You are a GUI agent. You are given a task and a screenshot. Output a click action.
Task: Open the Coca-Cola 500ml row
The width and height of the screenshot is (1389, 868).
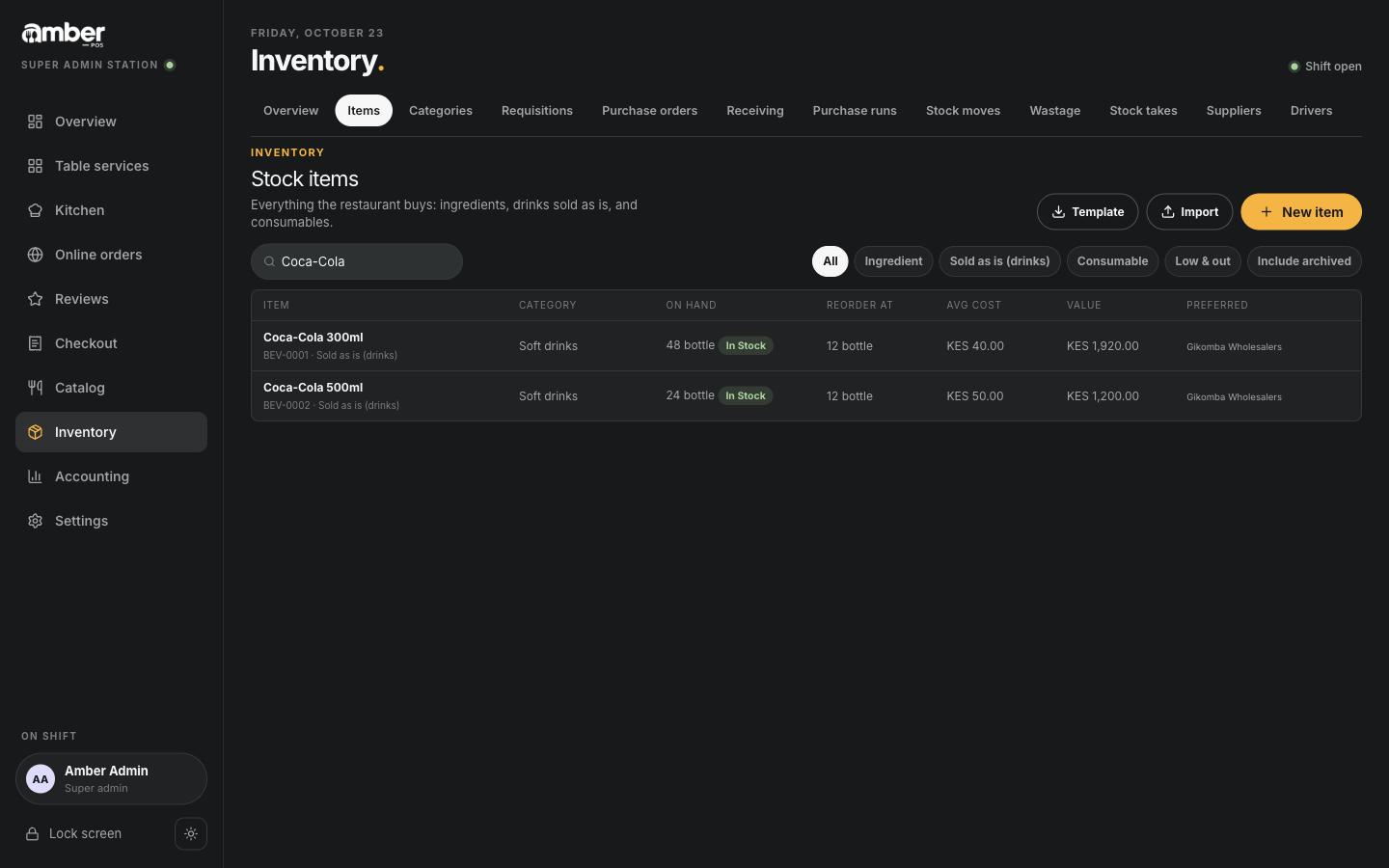[x=806, y=396]
